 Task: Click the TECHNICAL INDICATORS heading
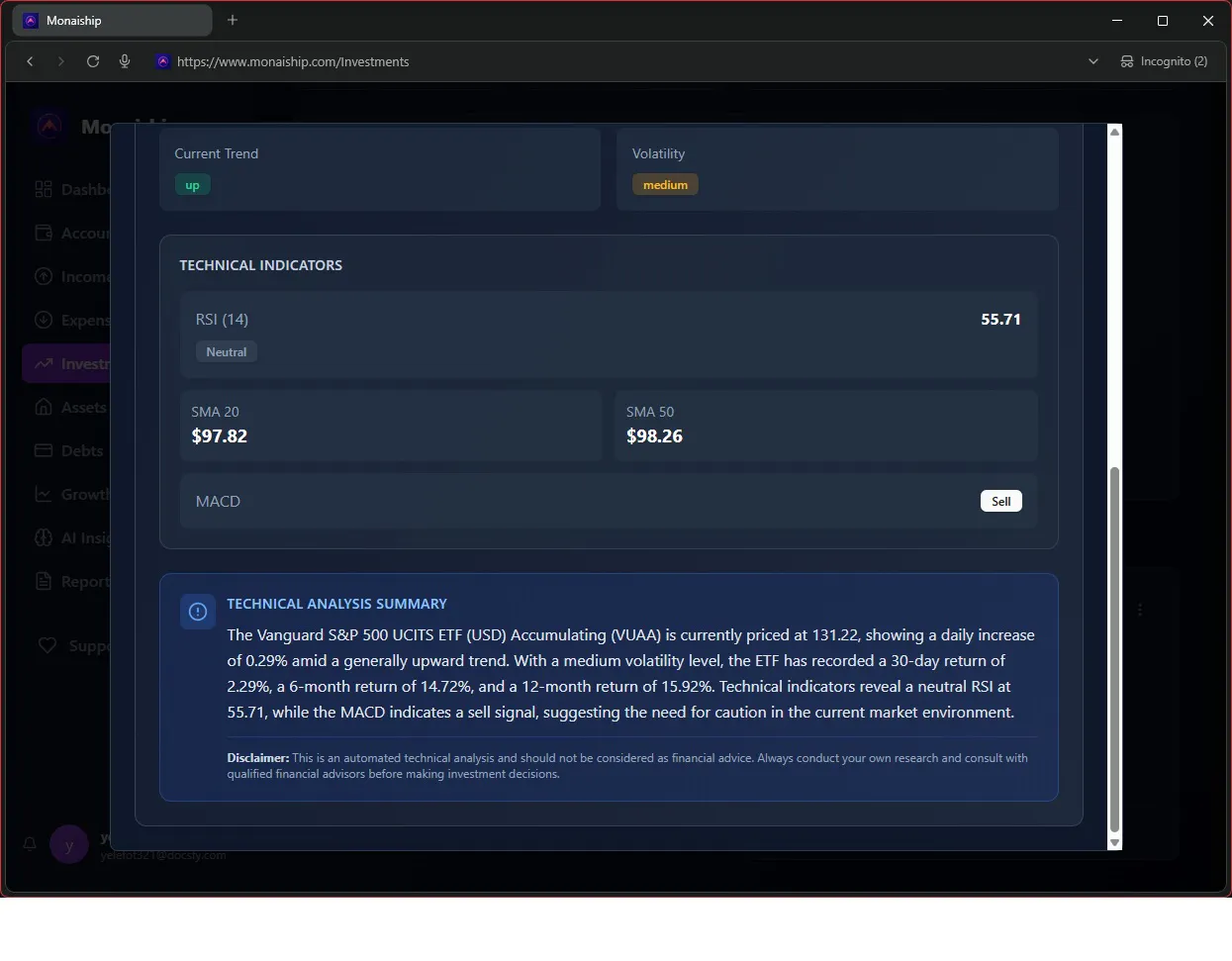pos(261,265)
